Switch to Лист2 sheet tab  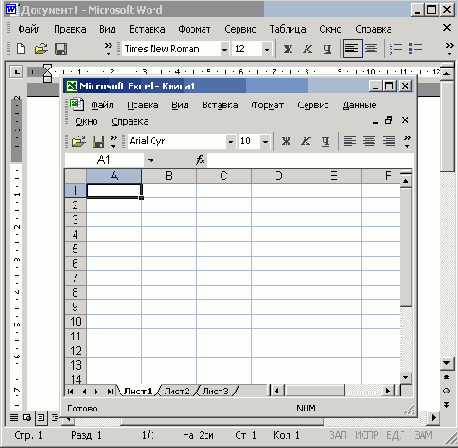tap(177, 391)
